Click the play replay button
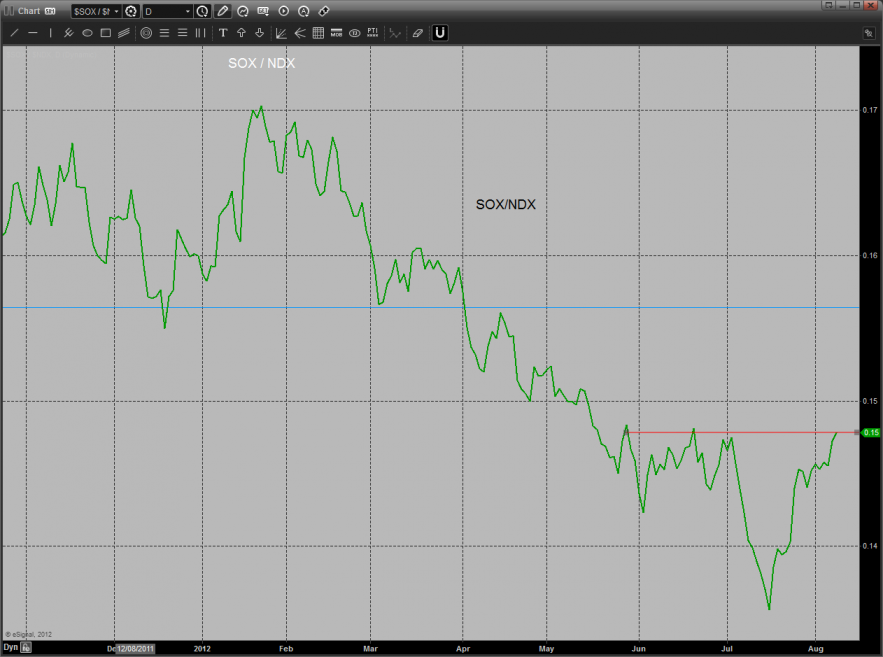Image resolution: width=883 pixels, height=657 pixels. (x=283, y=11)
